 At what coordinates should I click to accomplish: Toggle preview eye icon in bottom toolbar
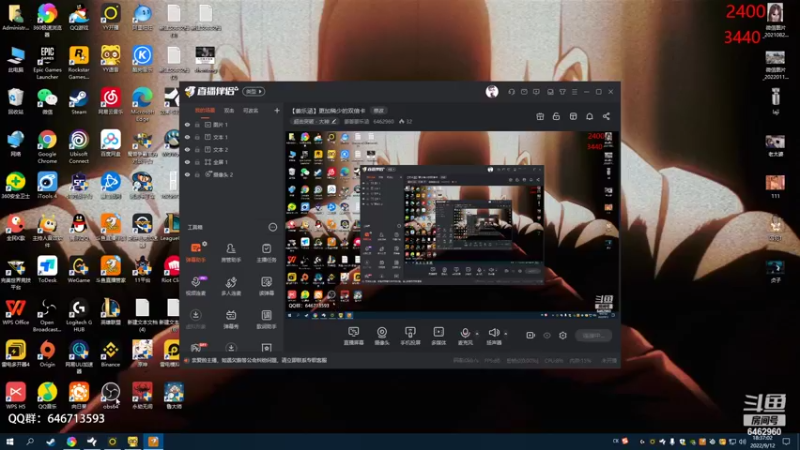[547, 335]
